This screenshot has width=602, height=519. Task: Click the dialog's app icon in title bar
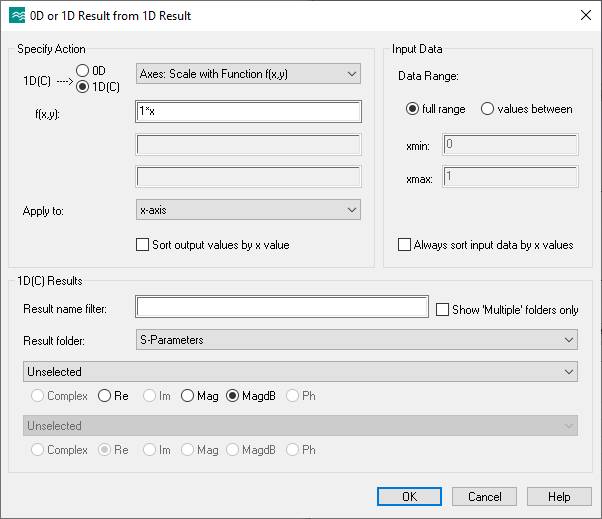point(17,15)
